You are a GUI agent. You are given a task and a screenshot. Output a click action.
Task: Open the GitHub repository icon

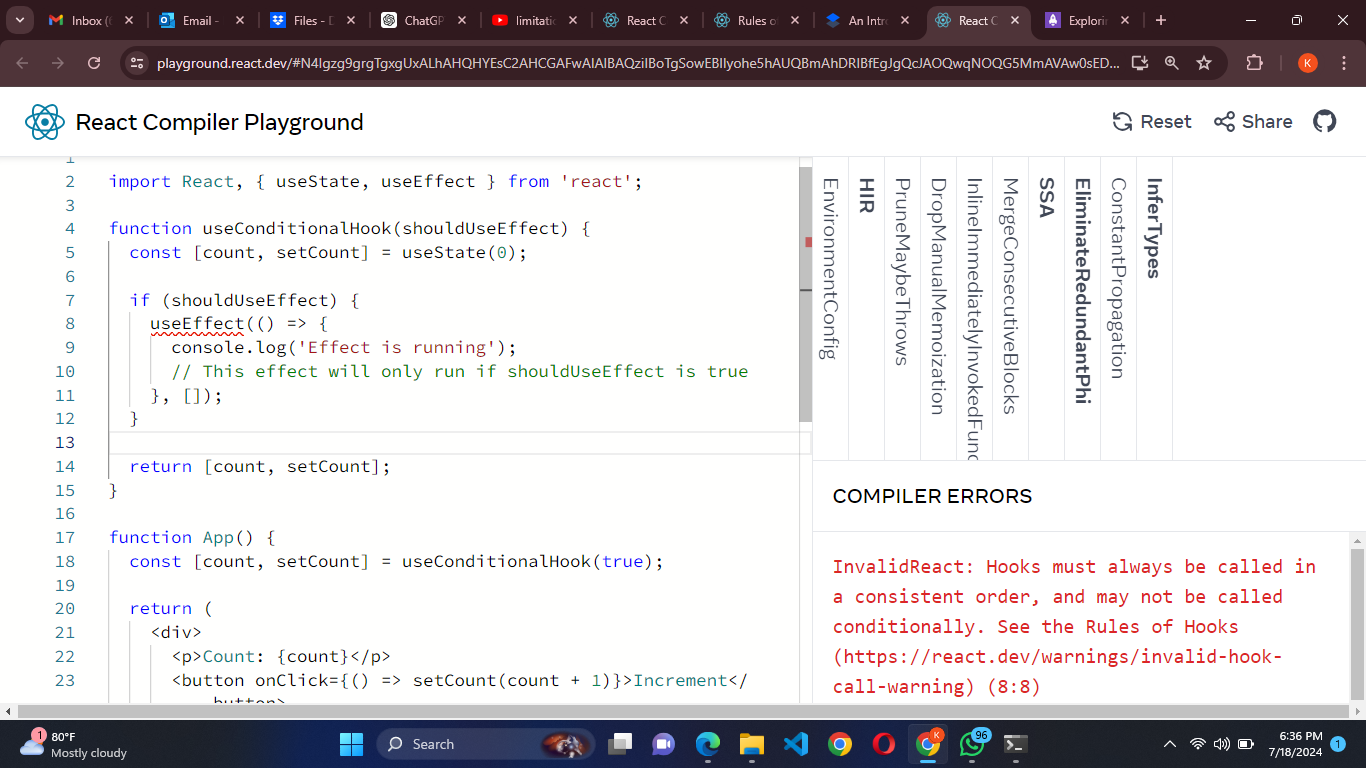(x=1324, y=122)
